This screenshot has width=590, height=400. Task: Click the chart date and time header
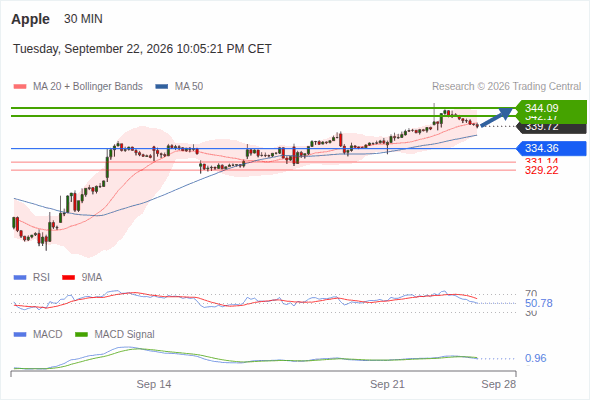142,49
